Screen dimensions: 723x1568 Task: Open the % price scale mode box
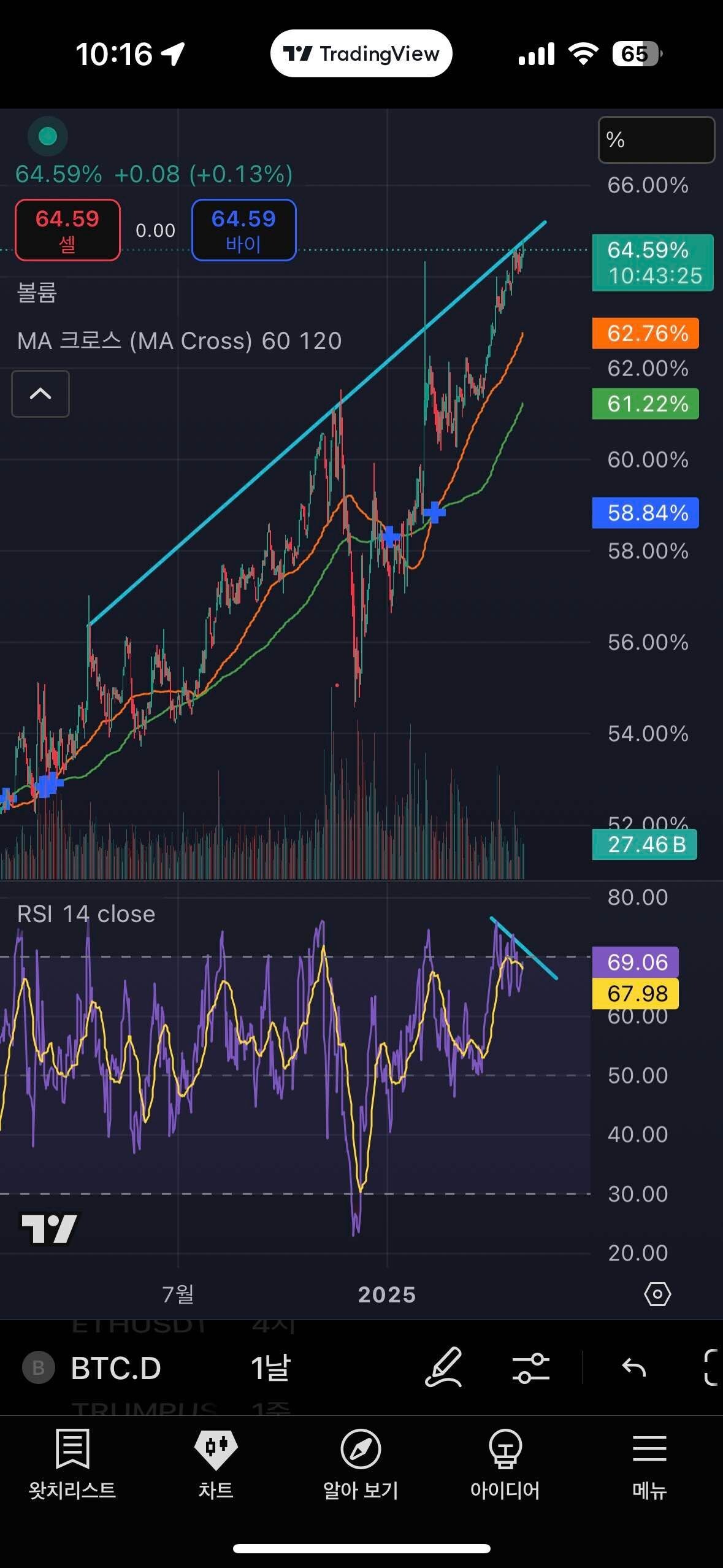656,140
